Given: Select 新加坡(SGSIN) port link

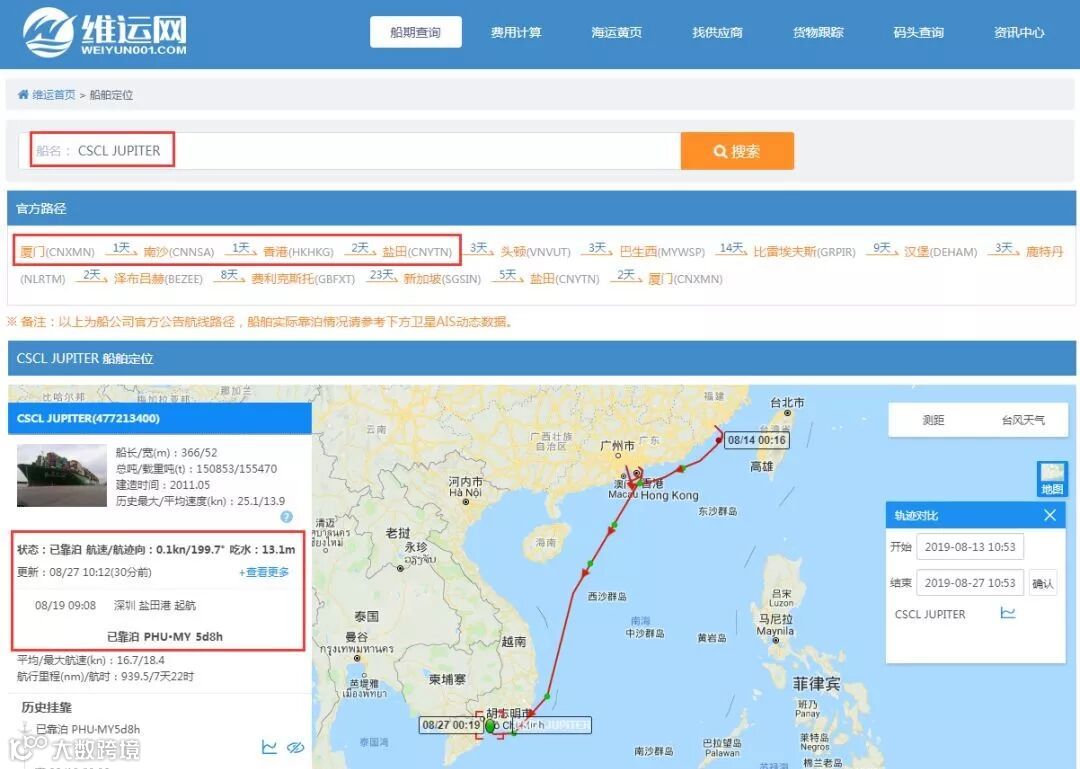Looking at the screenshot, I should 442,279.
